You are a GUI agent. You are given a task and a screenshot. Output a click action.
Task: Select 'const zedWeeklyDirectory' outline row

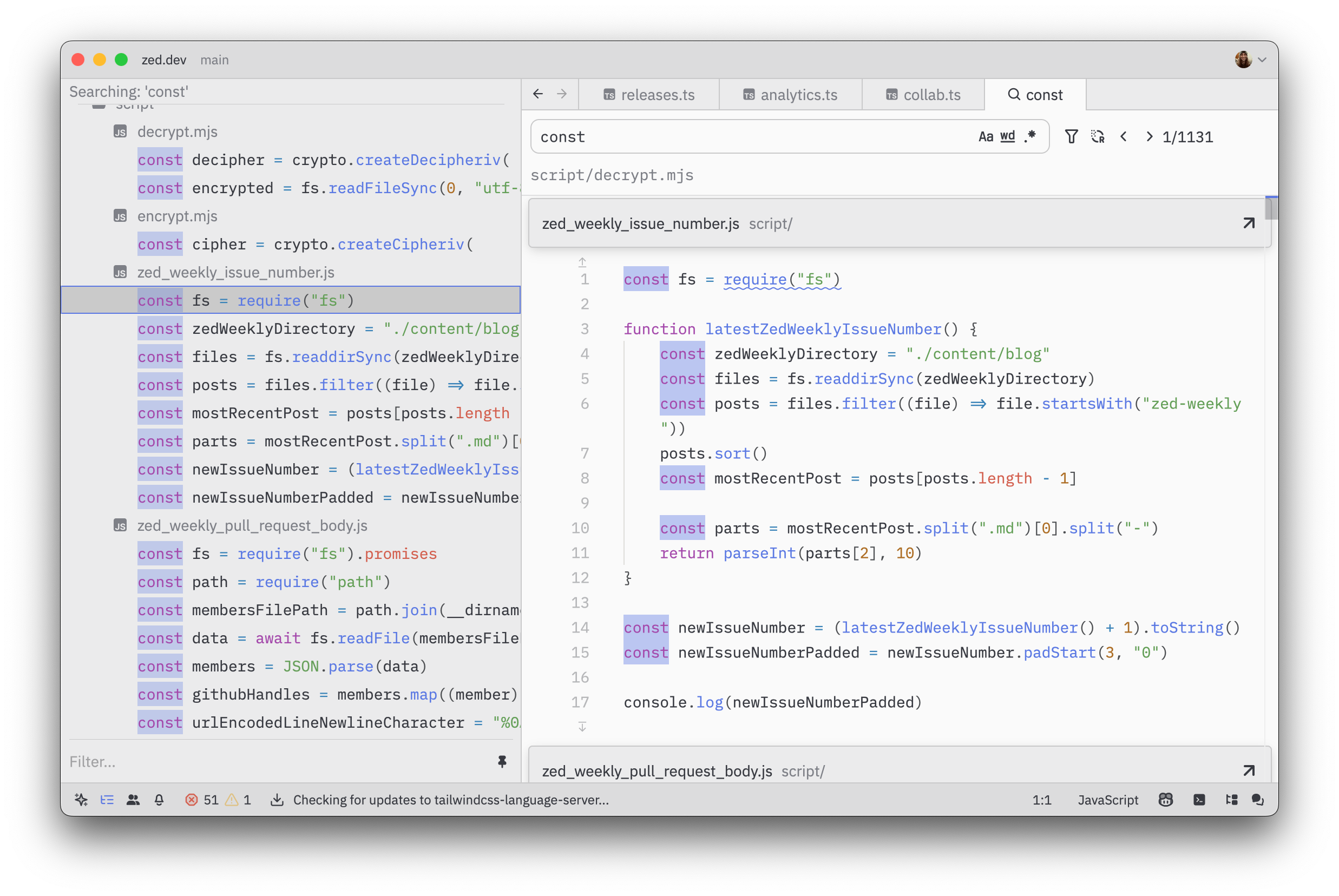click(x=291, y=328)
